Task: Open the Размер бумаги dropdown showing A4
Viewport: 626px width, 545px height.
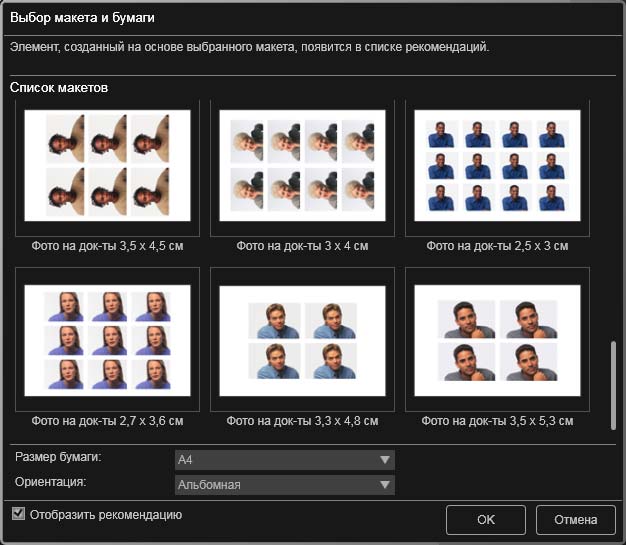Action: tap(285, 460)
